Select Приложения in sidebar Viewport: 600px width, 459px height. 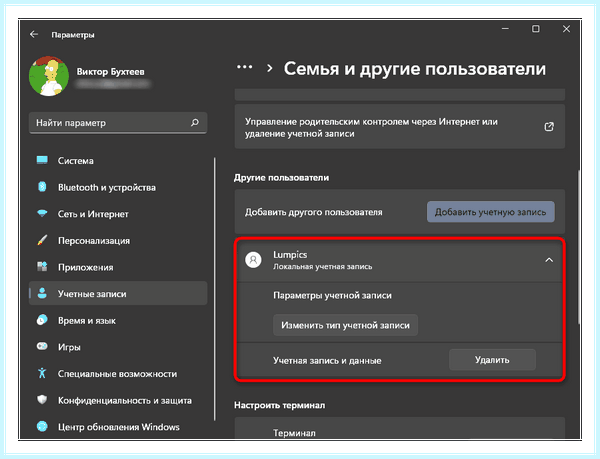tap(118, 267)
